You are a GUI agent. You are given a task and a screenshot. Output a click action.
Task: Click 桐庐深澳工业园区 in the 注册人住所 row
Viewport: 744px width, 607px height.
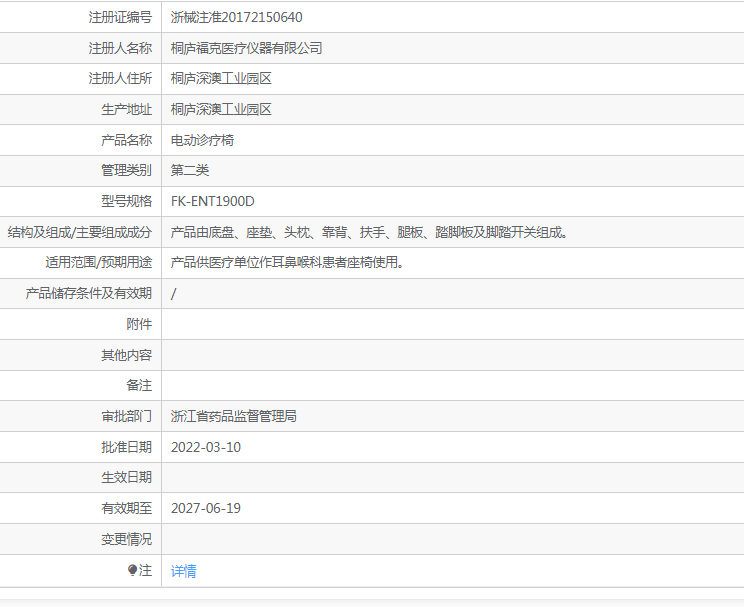pyautogui.click(x=221, y=79)
